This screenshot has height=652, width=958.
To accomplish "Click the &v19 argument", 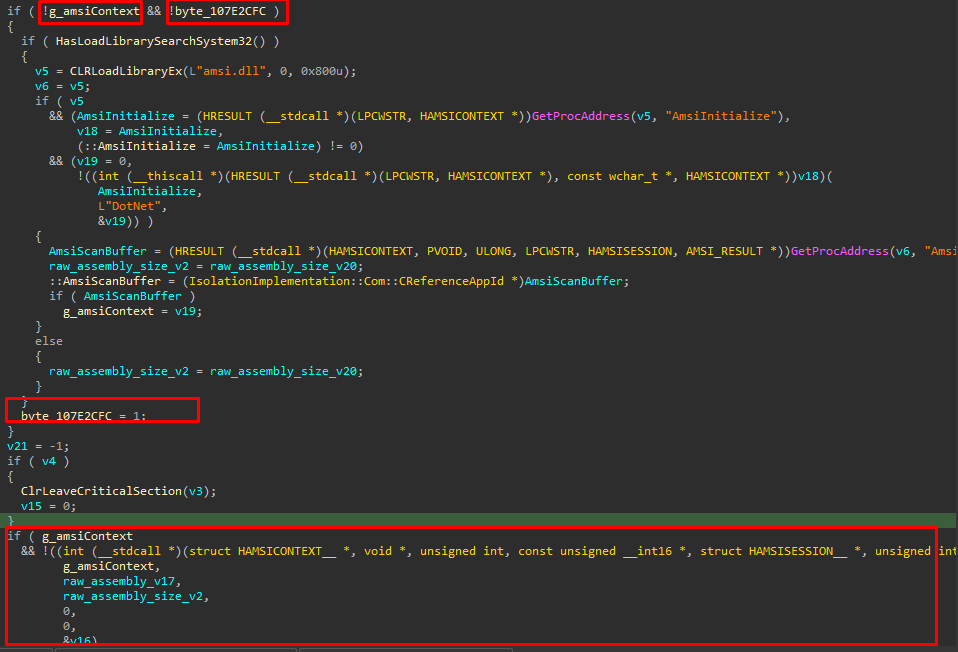I will tap(112, 221).
